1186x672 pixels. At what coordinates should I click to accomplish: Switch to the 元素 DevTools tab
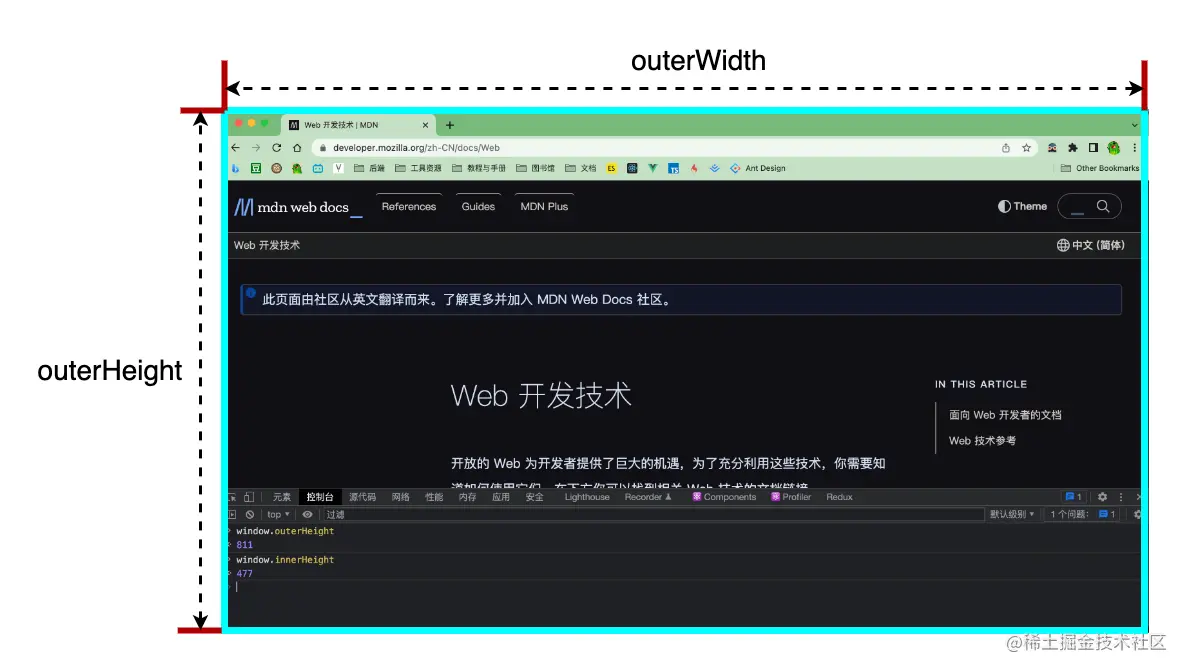coord(281,497)
